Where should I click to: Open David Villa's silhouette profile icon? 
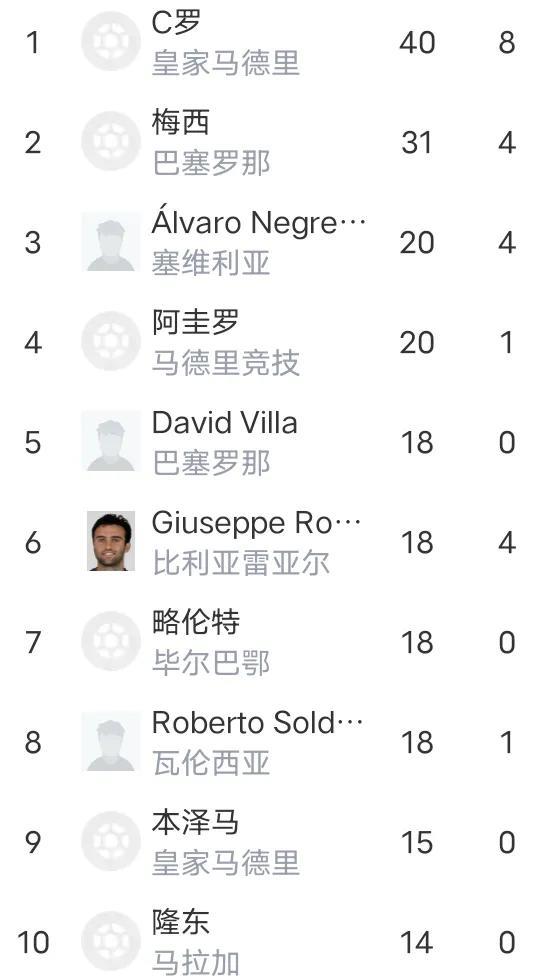pyautogui.click(x=111, y=441)
